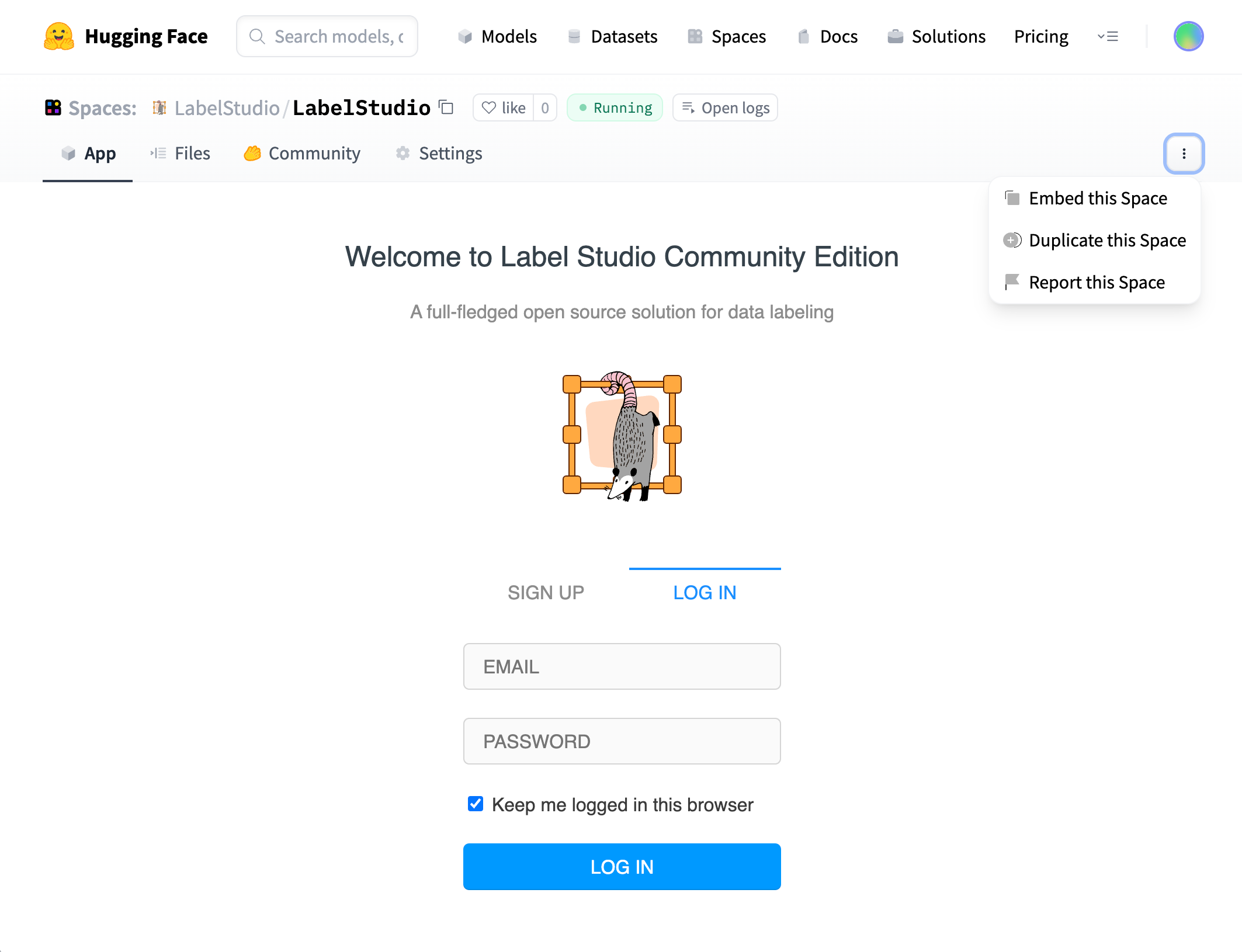This screenshot has height=952, width=1242.
Task: Click the three-dot more options icon
Action: pos(1184,153)
